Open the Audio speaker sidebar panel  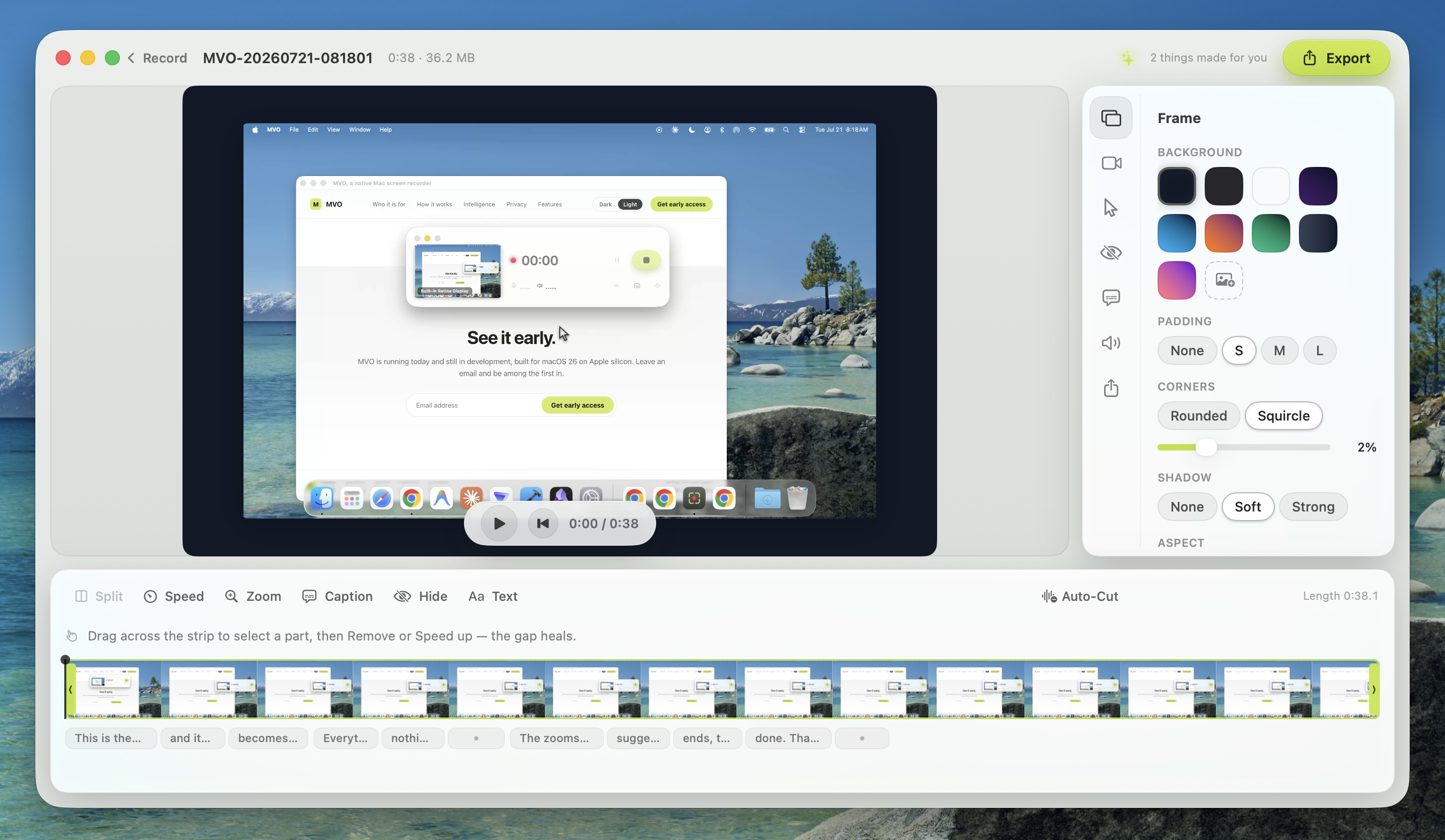click(x=1111, y=343)
